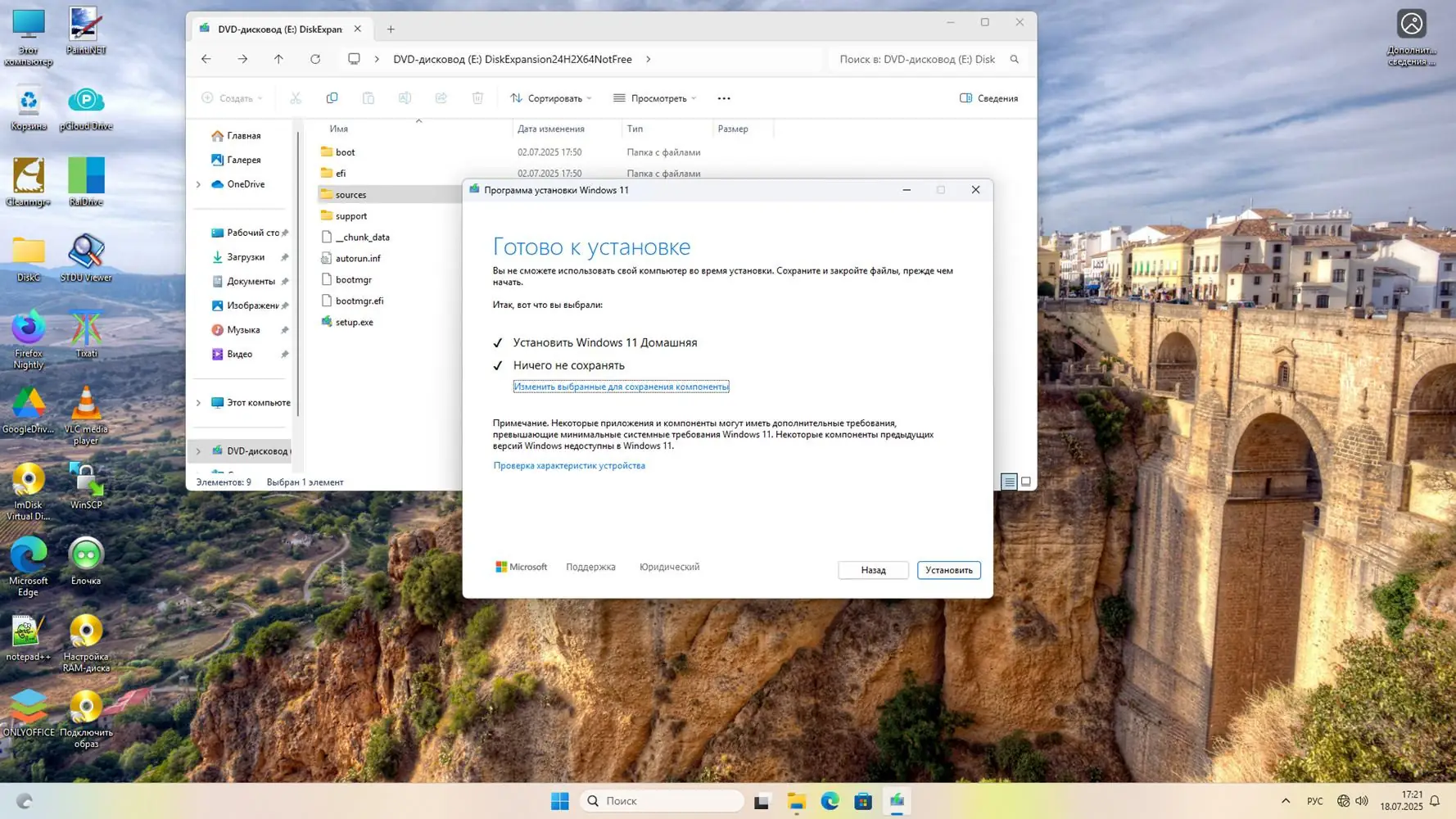Add a new Explorer tab

(391, 29)
